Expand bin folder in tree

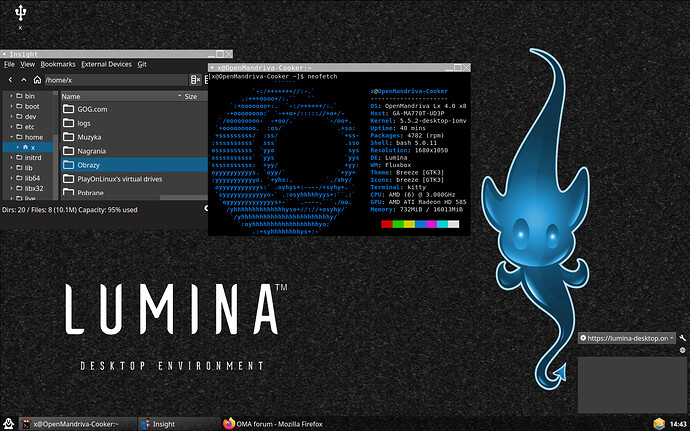11,96
